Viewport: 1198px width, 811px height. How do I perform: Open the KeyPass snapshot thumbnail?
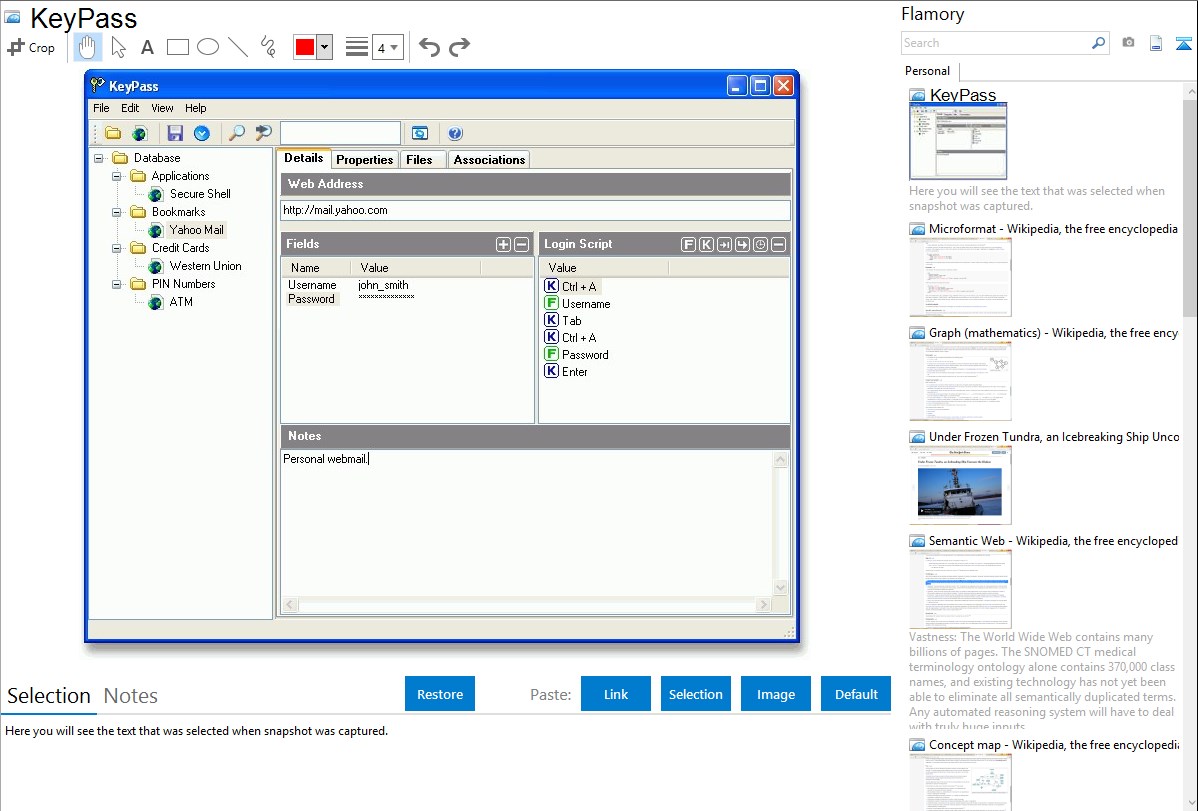pos(958,141)
